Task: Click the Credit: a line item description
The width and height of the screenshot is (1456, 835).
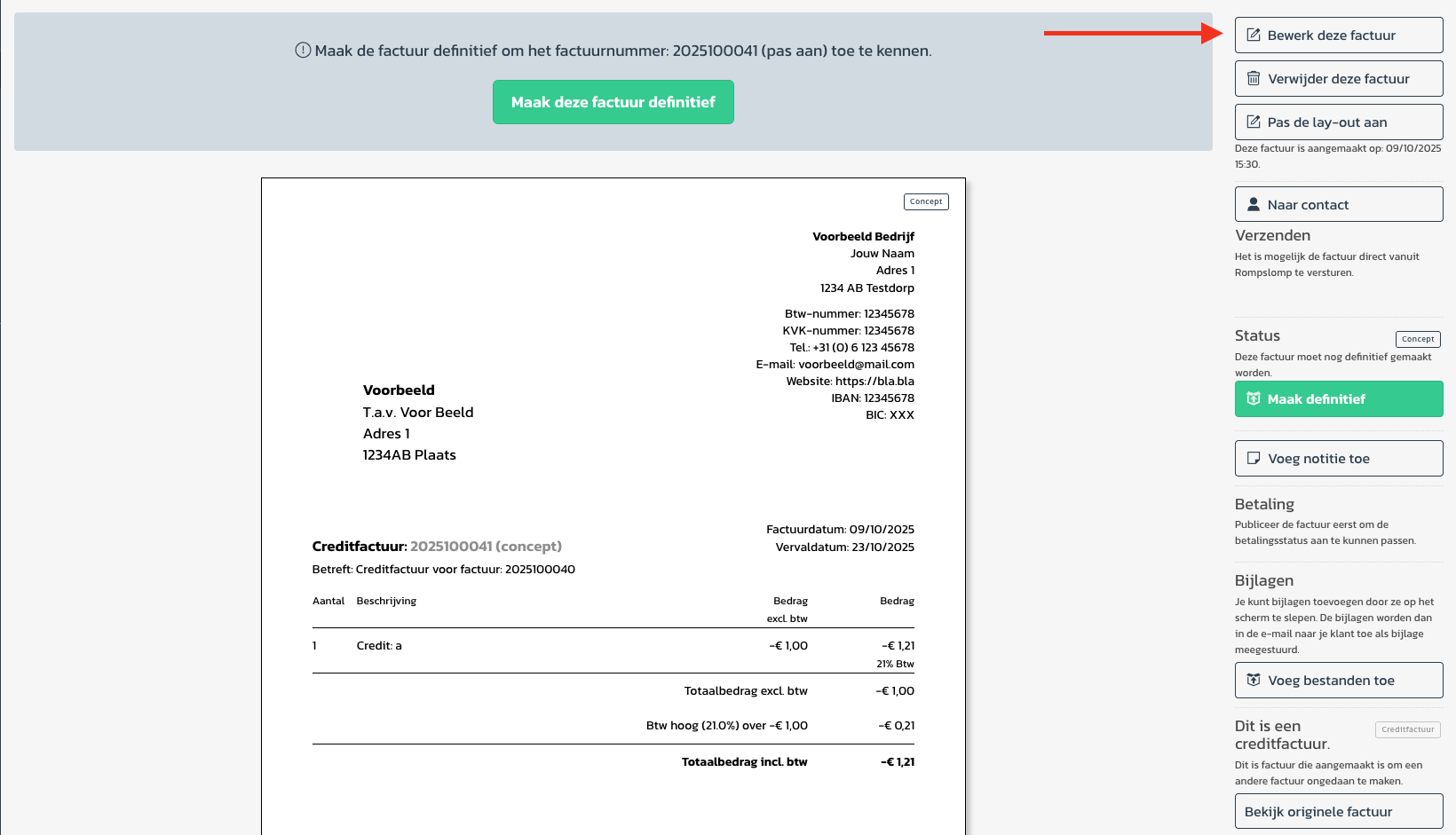Action: (x=379, y=646)
